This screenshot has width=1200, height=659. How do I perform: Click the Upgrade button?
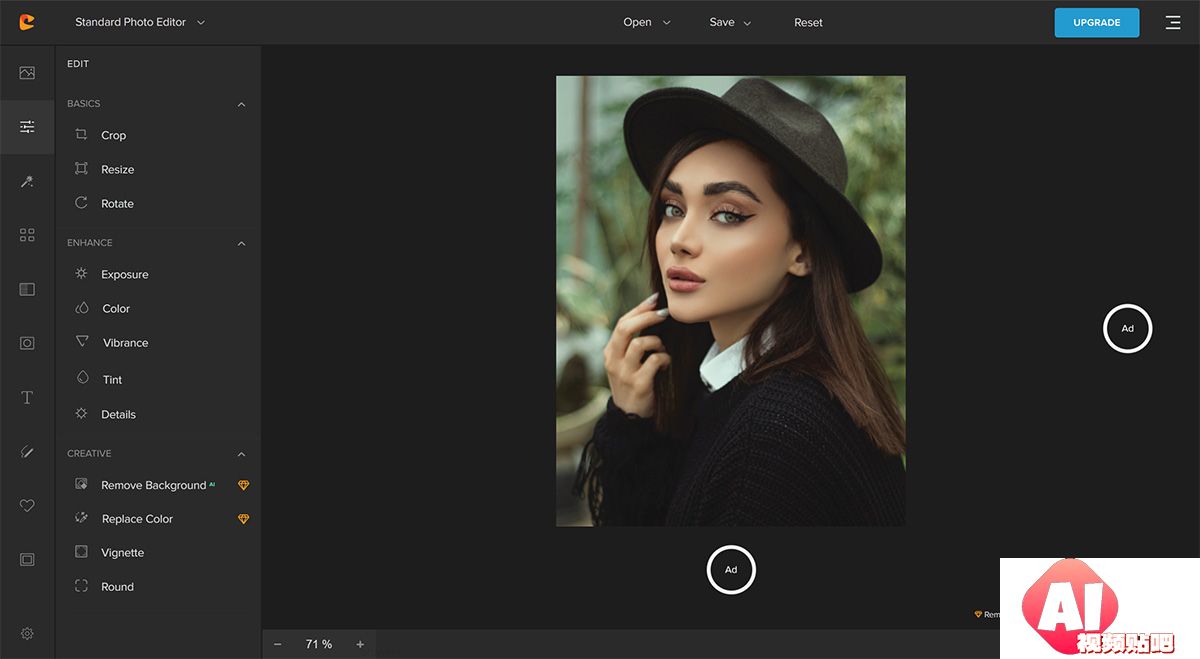1096,22
